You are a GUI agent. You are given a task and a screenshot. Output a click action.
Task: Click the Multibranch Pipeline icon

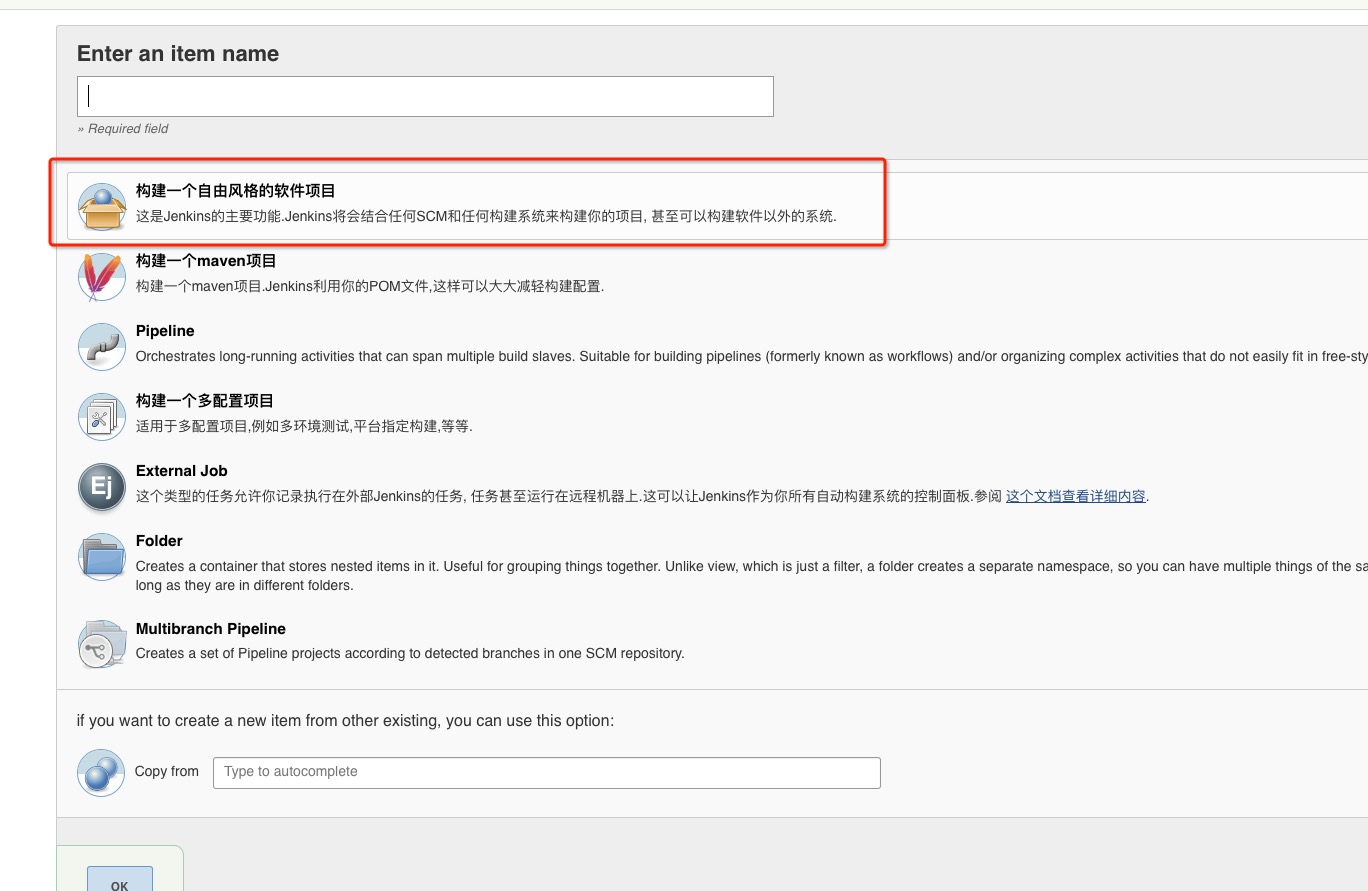[102, 645]
